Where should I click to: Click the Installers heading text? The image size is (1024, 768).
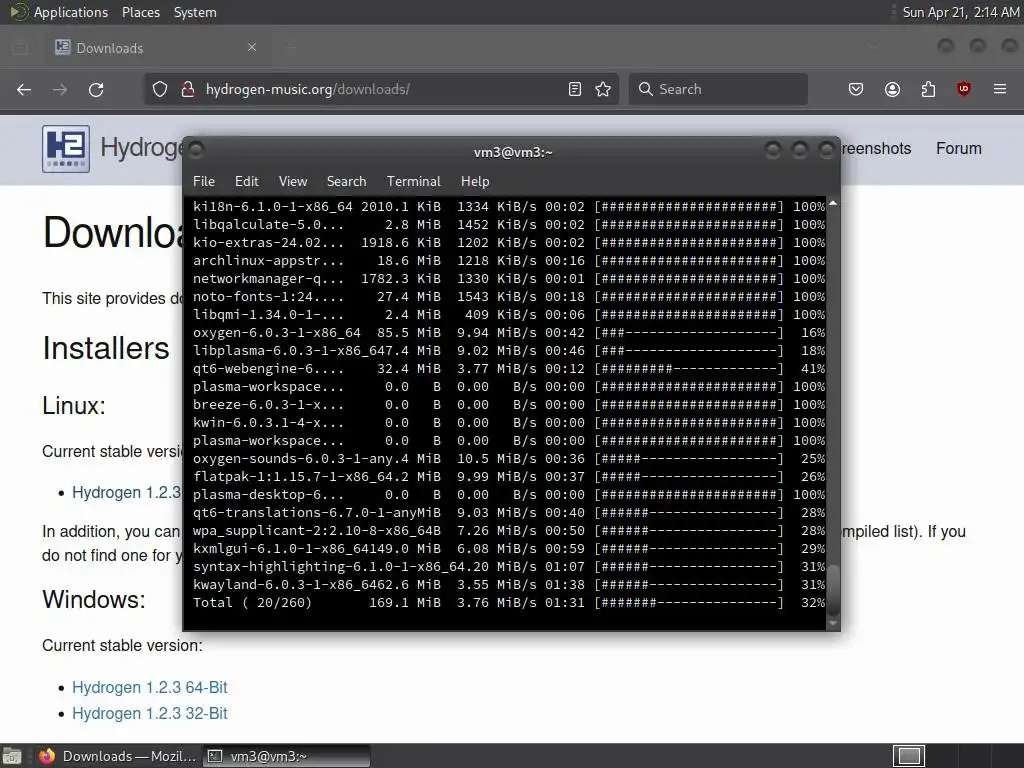tap(106, 348)
